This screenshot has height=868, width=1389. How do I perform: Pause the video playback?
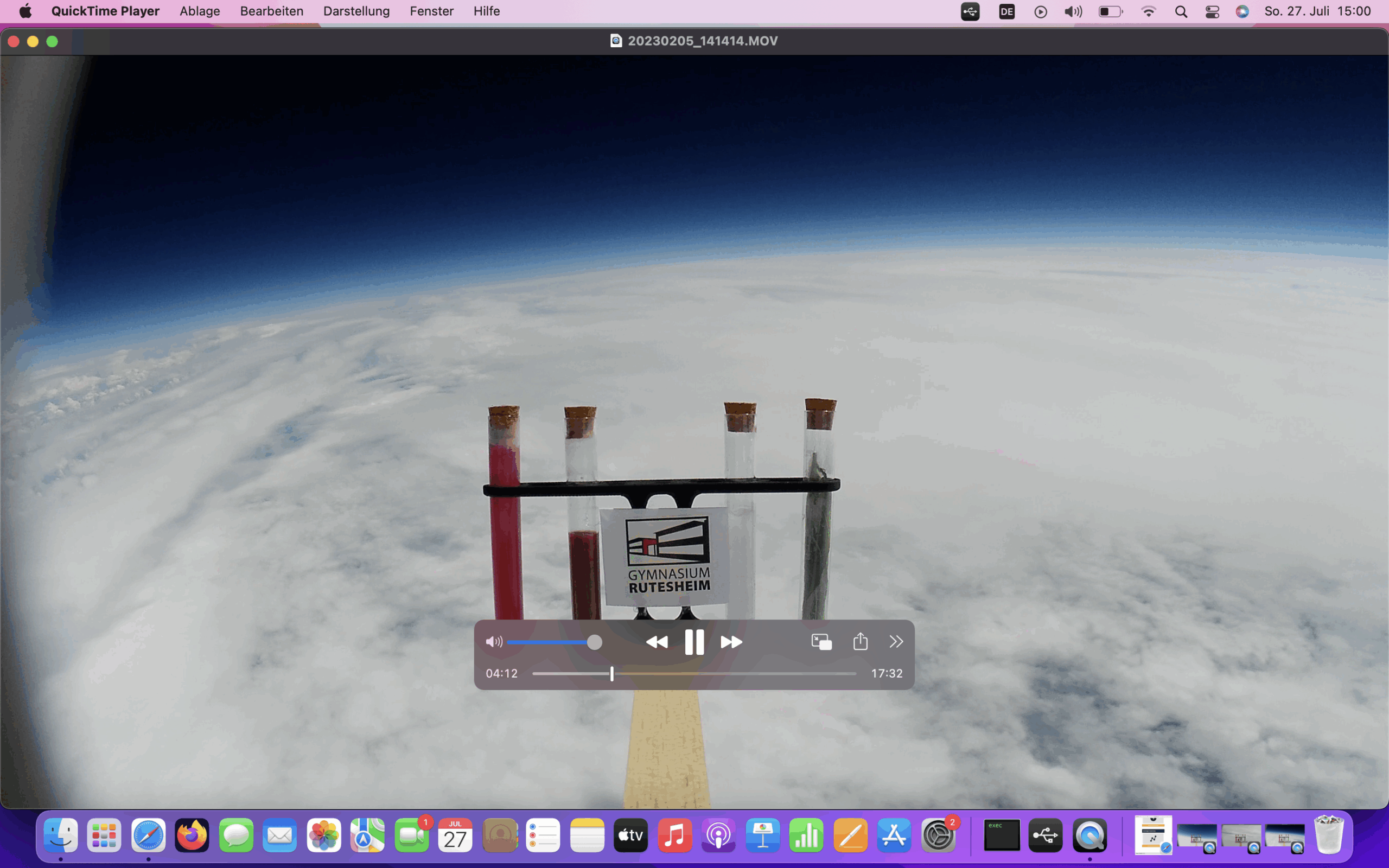pos(694,642)
